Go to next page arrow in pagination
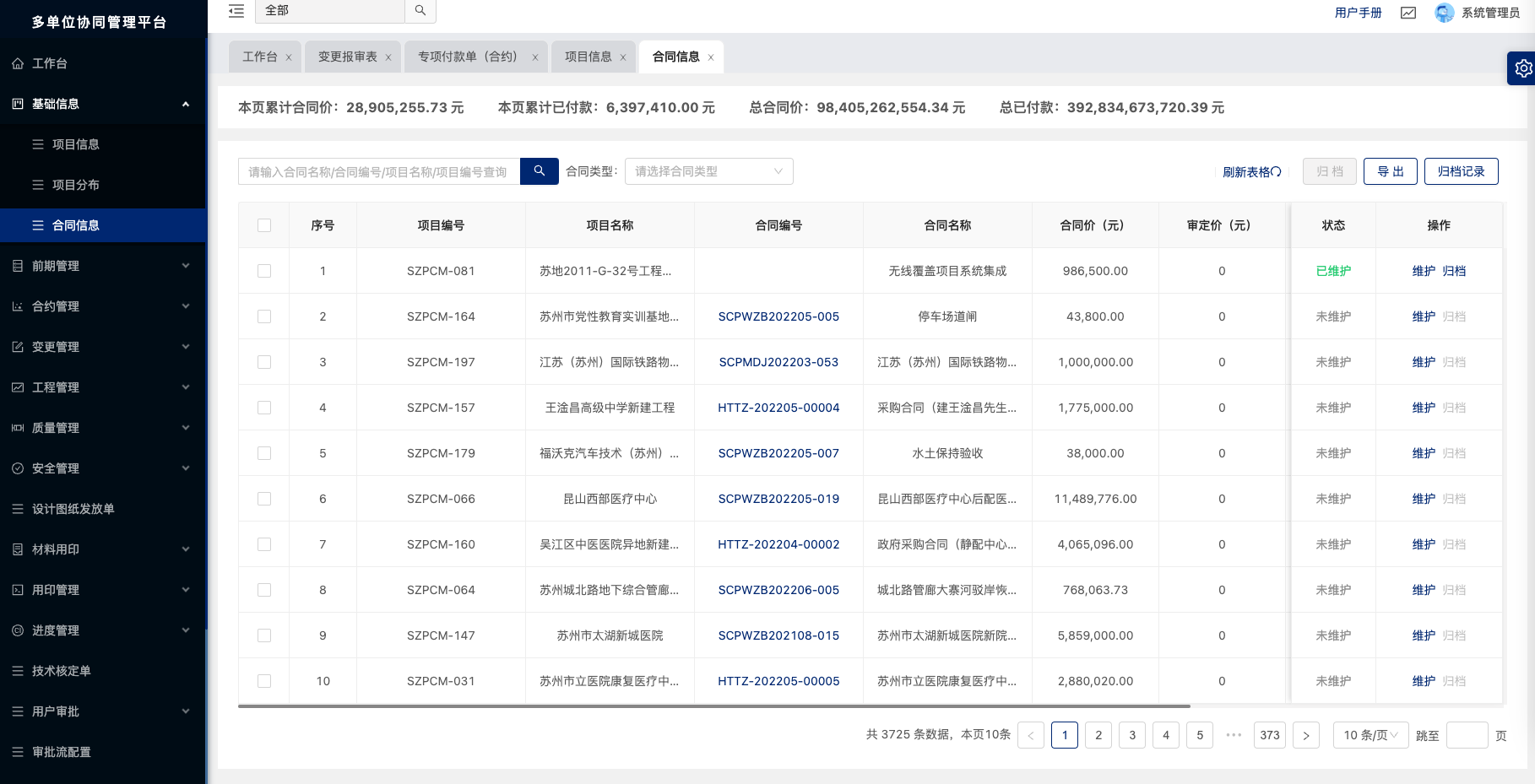 tap(1306, 735)
